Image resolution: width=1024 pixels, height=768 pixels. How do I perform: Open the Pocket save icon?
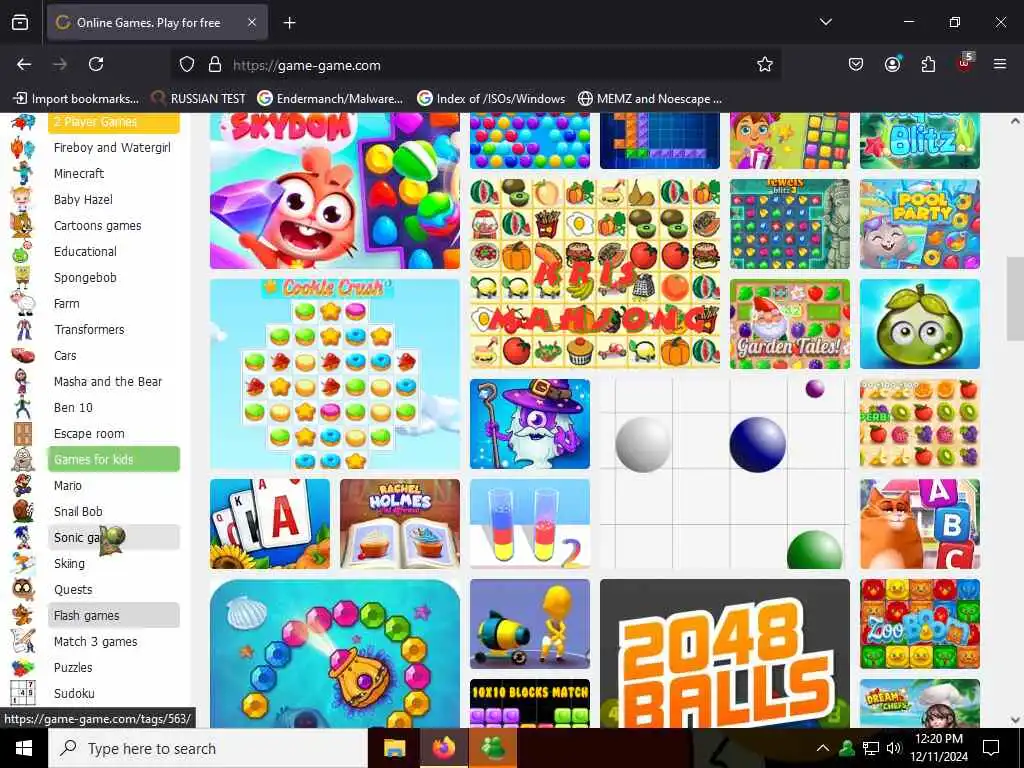856,64
